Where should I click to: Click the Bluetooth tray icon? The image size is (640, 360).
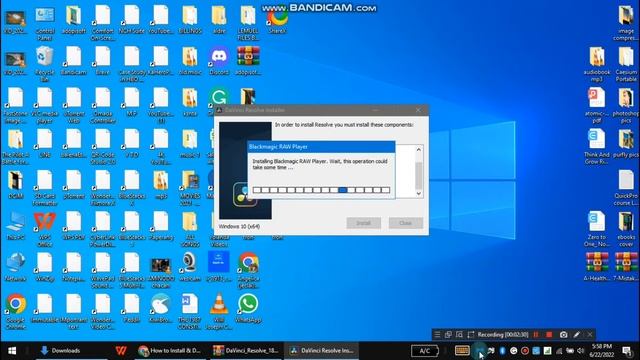[x=502, y=351]
